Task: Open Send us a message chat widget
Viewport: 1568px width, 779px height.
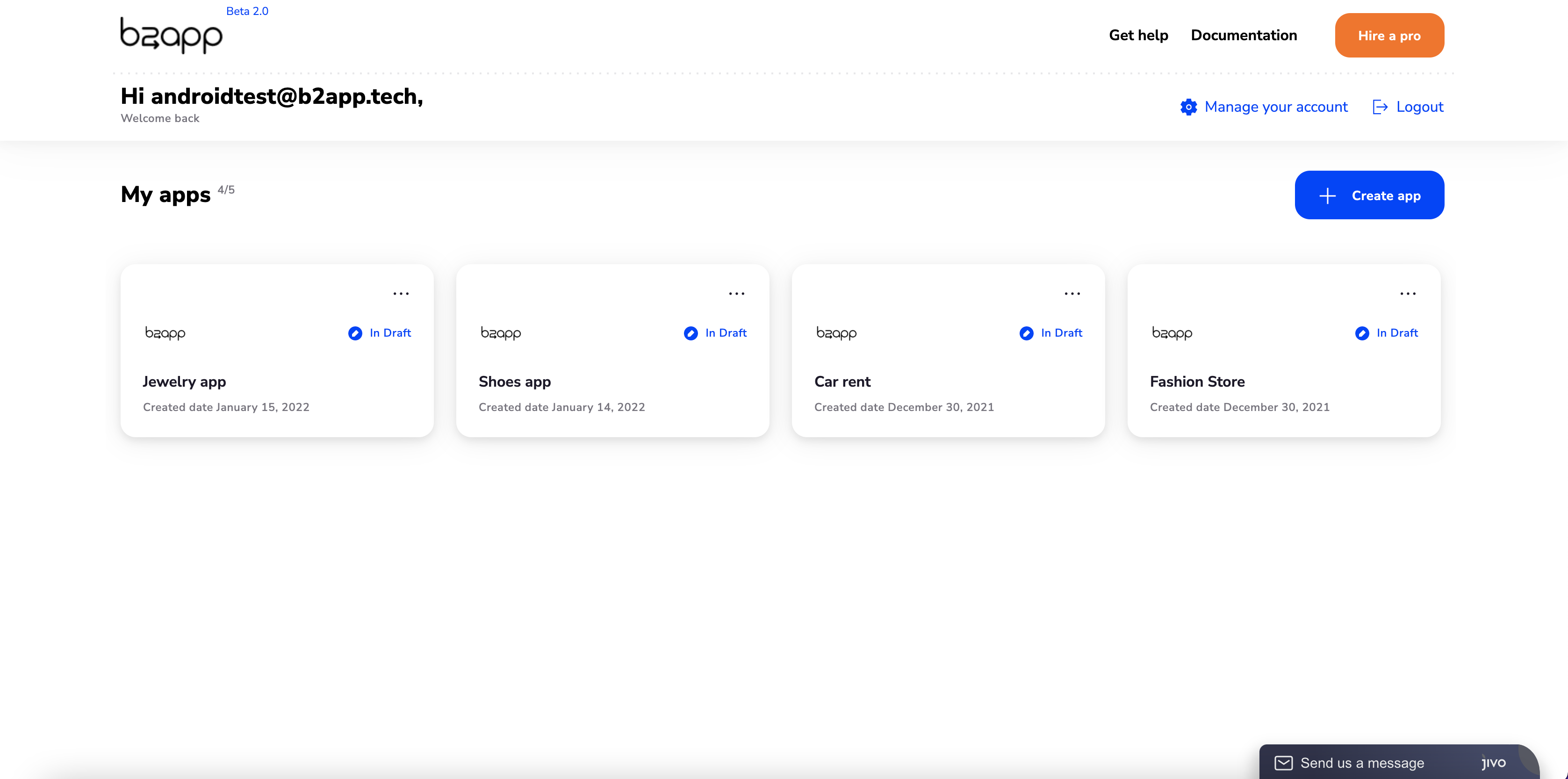Action: pyautogui.click(x=1362, y=763)
